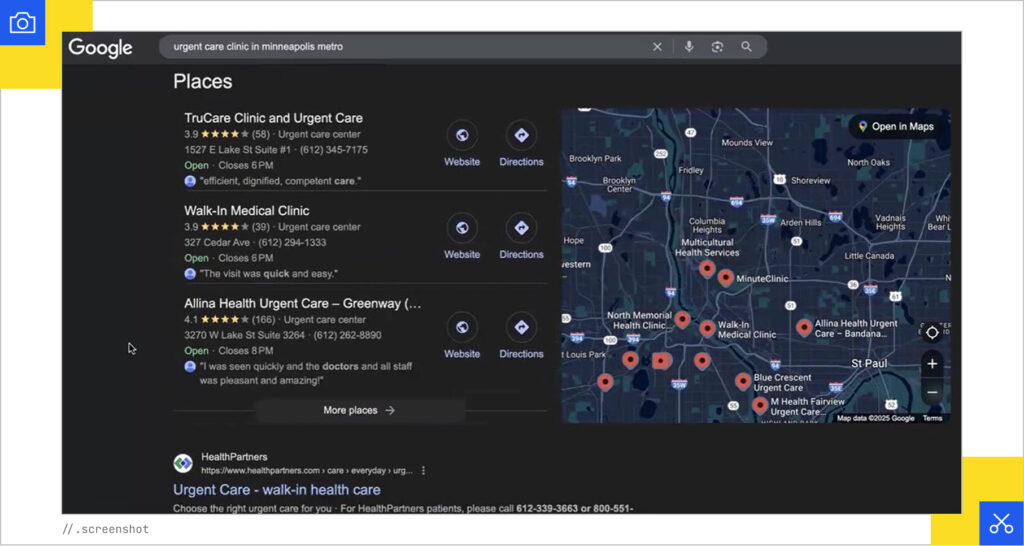
Task: Get directions to Walk-In Medical Clinic
Action: pos(521,229)
